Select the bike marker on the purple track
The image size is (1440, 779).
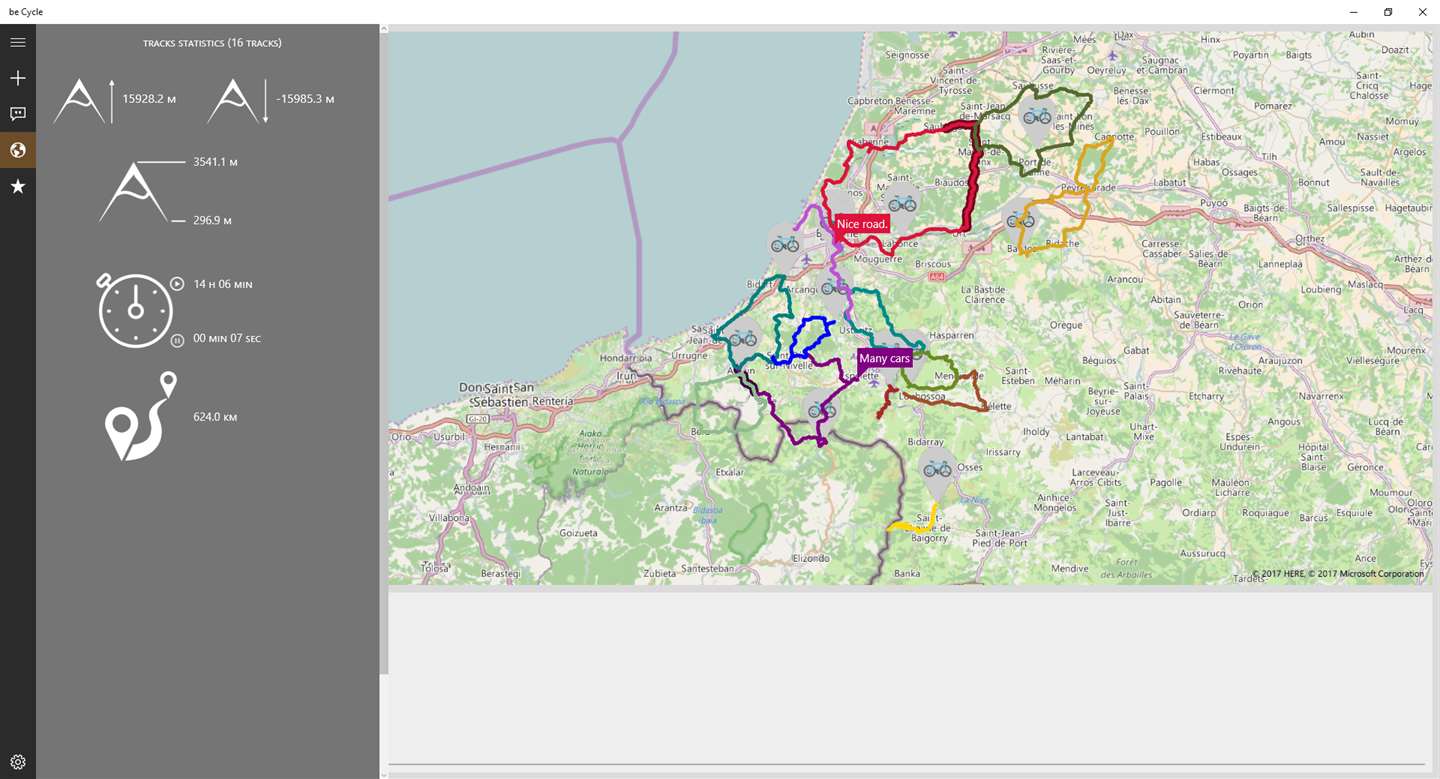tap(821, 411)
